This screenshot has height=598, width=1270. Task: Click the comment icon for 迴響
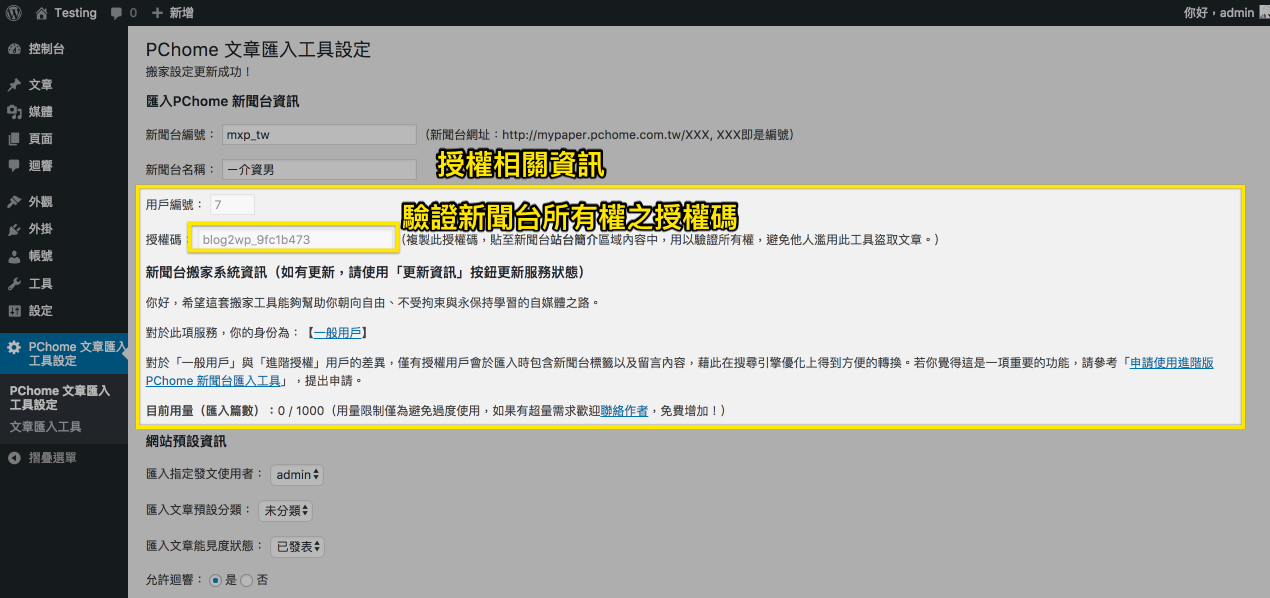point(14,166)
